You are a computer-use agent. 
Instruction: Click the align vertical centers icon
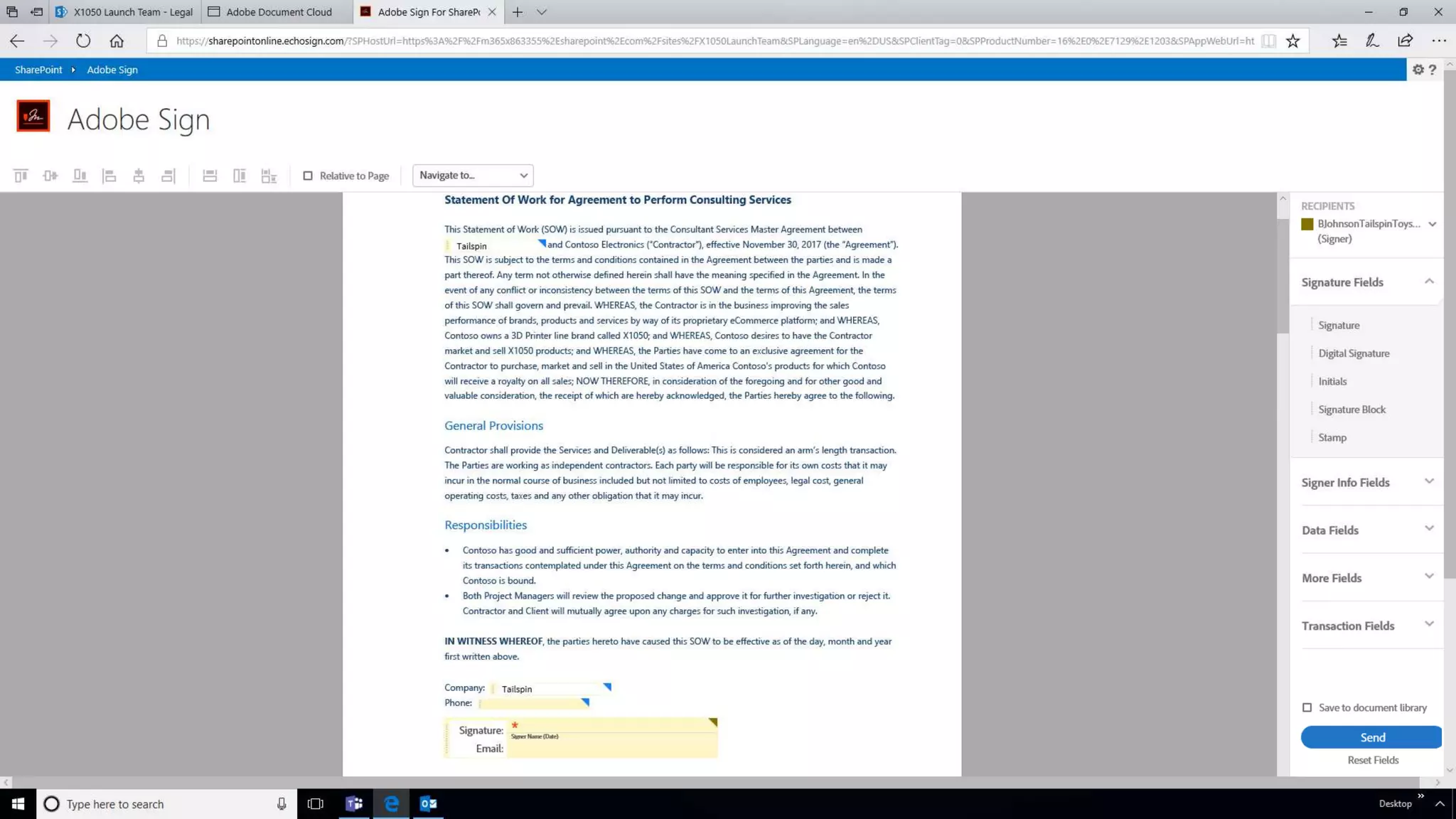point(50,176)
